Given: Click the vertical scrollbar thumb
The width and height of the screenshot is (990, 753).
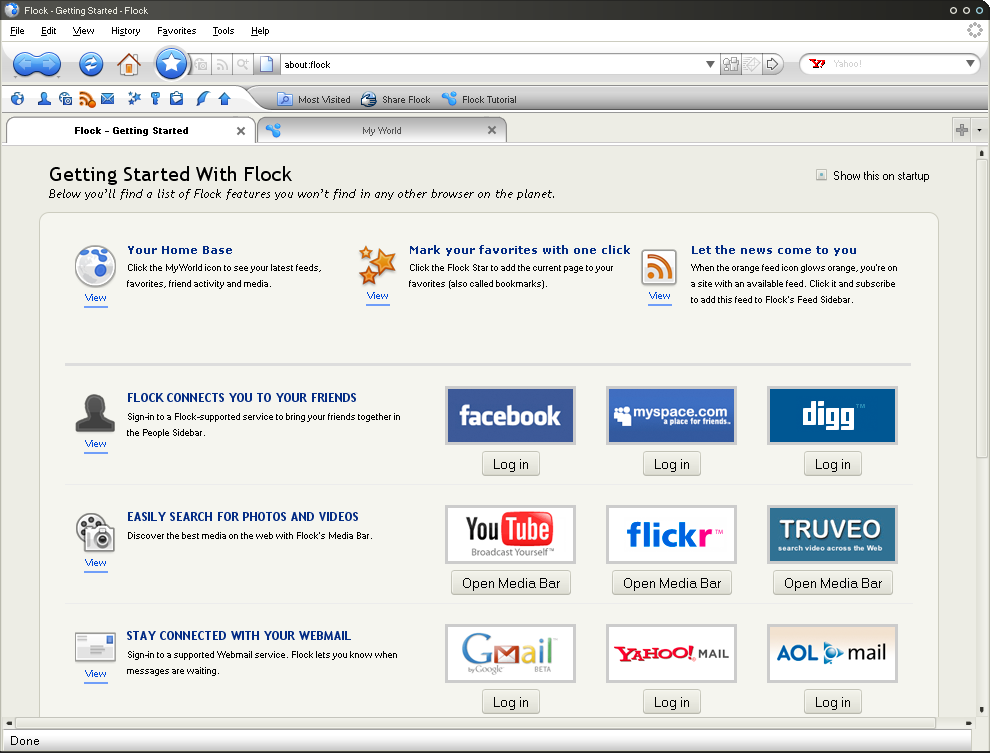Looking at the screenshot, I should tap(981, 308).
